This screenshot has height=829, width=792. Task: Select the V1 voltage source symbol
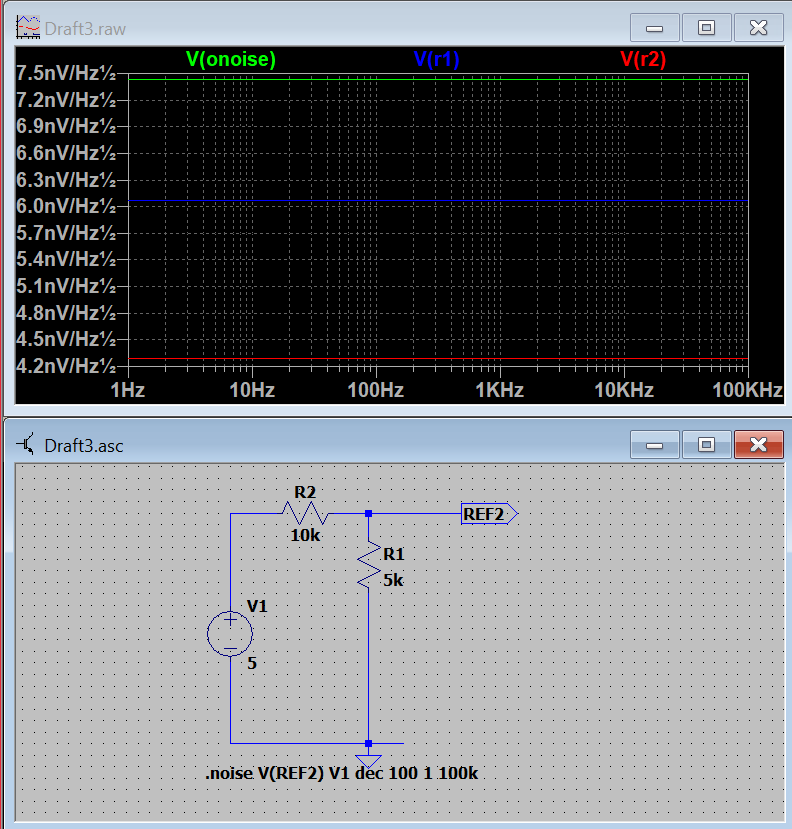click(230, 634)
